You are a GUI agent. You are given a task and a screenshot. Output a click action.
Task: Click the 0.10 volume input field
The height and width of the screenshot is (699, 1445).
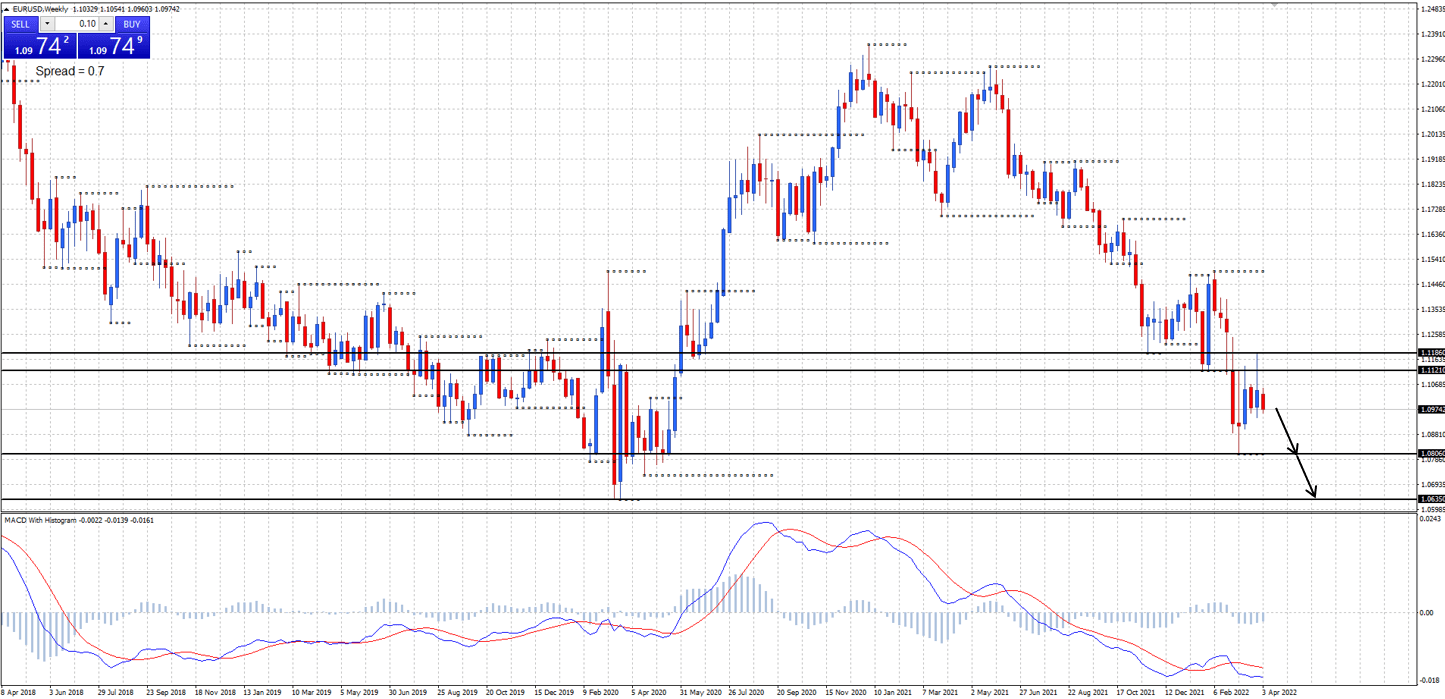click(77, 24)
